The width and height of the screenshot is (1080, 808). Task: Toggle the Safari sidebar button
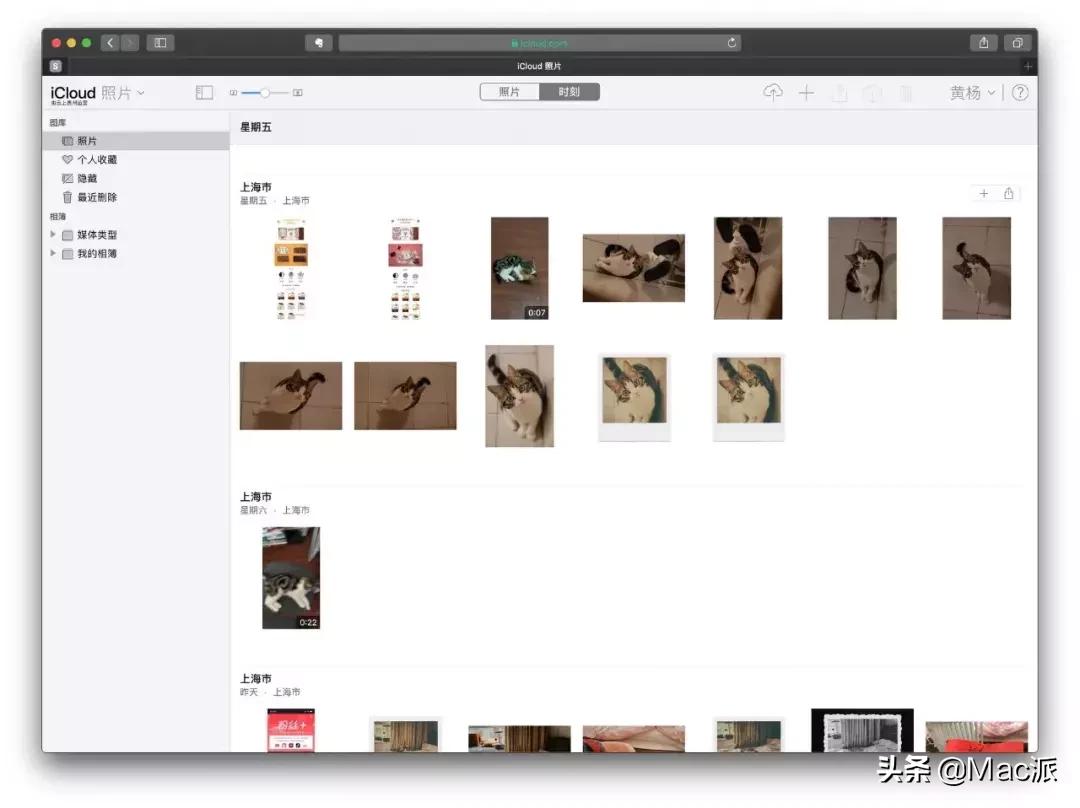coord(160,43)
